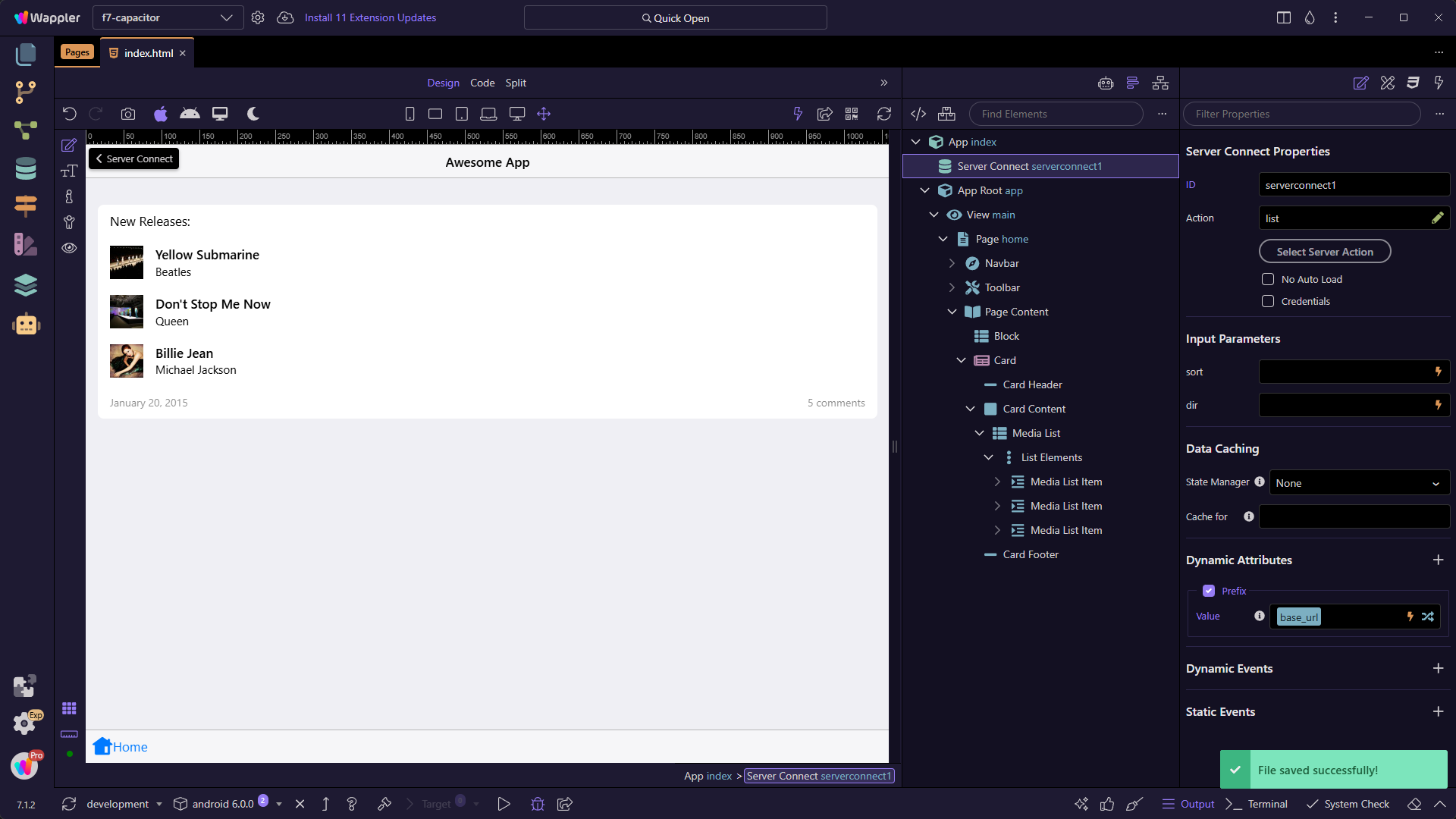Viewport: 1456px width, 819px height.
Task: Click the refresh design view icon
Action: (x=884, y=114)
